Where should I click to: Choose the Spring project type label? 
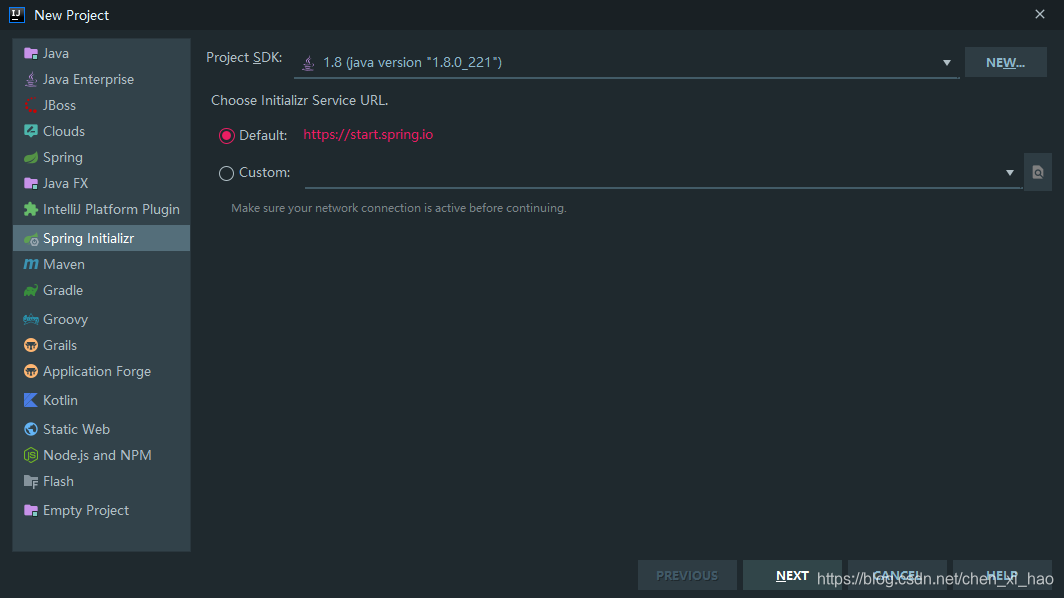[62, 157]
